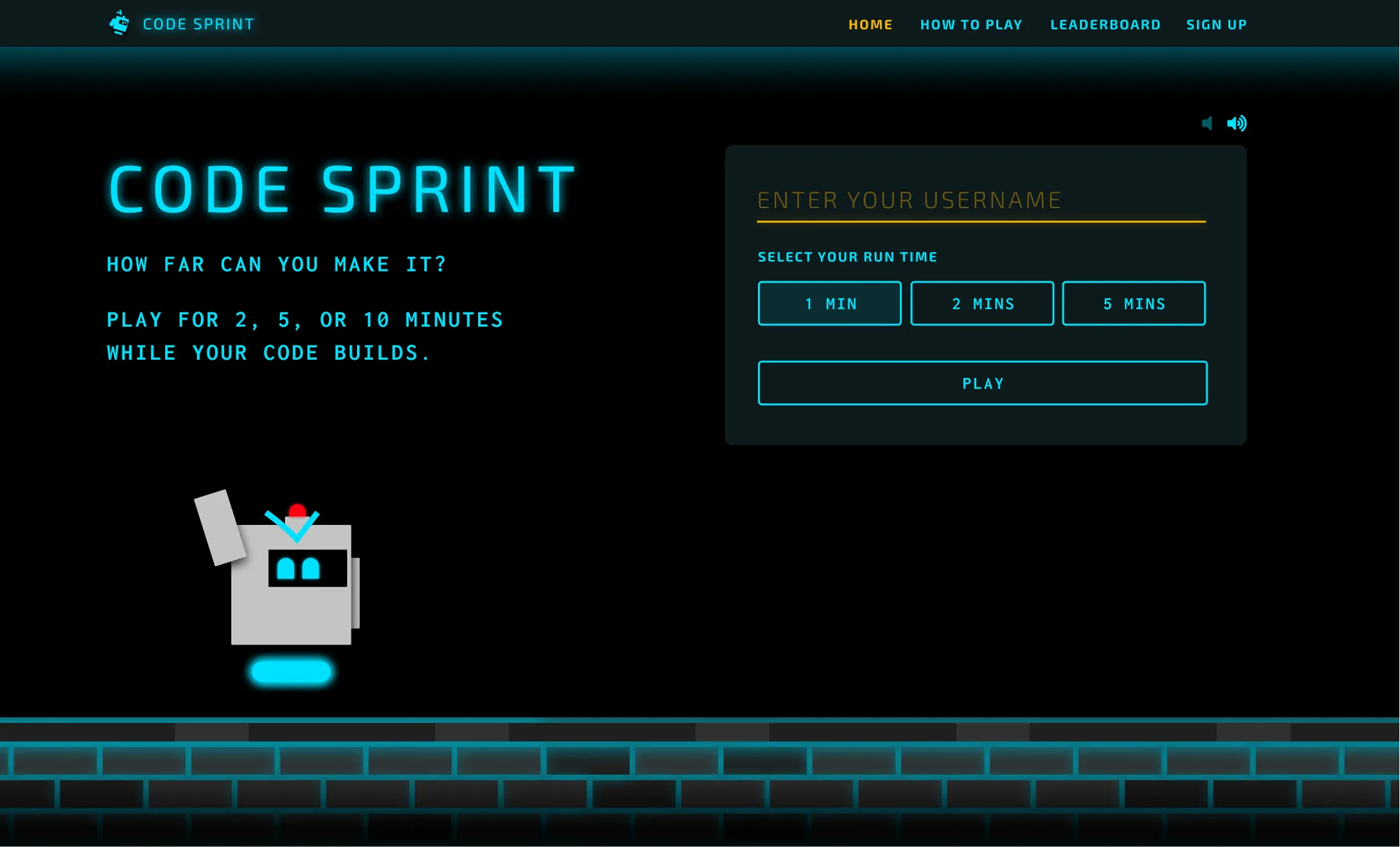This screenshot has width=1400, height=847.
Task: Click the 'How far can you make it?' text
Action: click(x=276, y=265)
